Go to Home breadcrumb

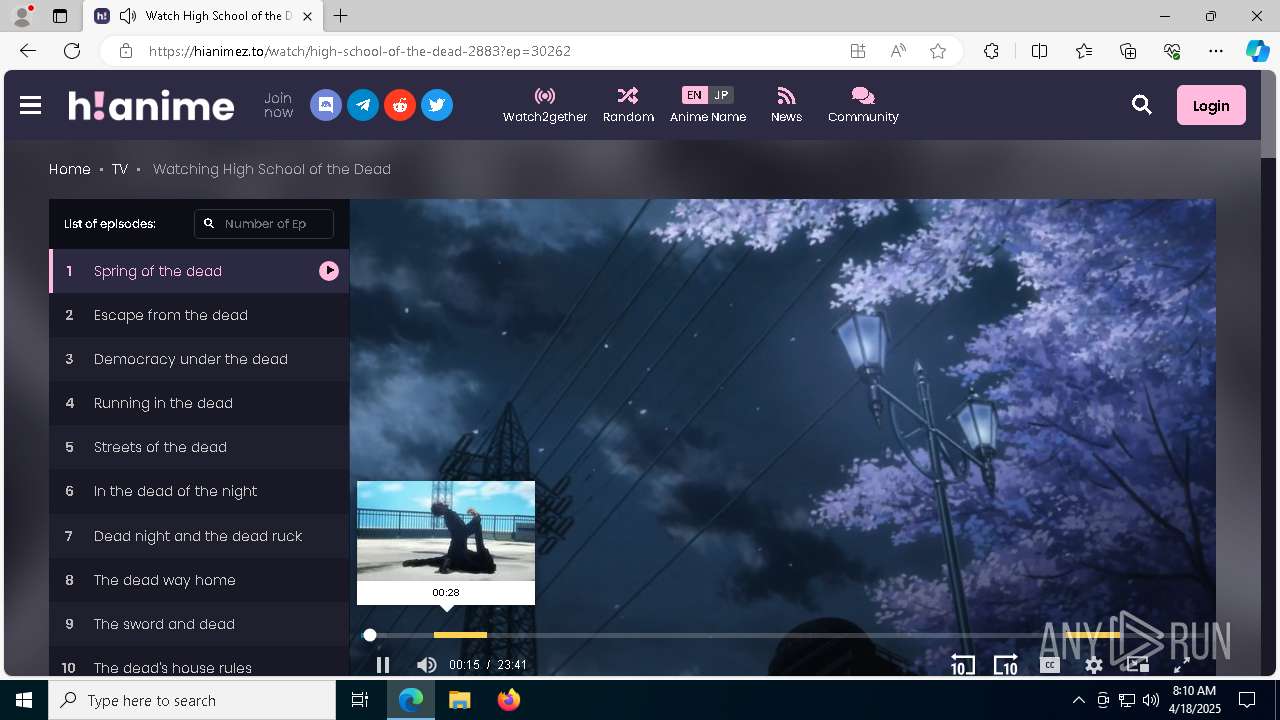[x=70, y=169]
